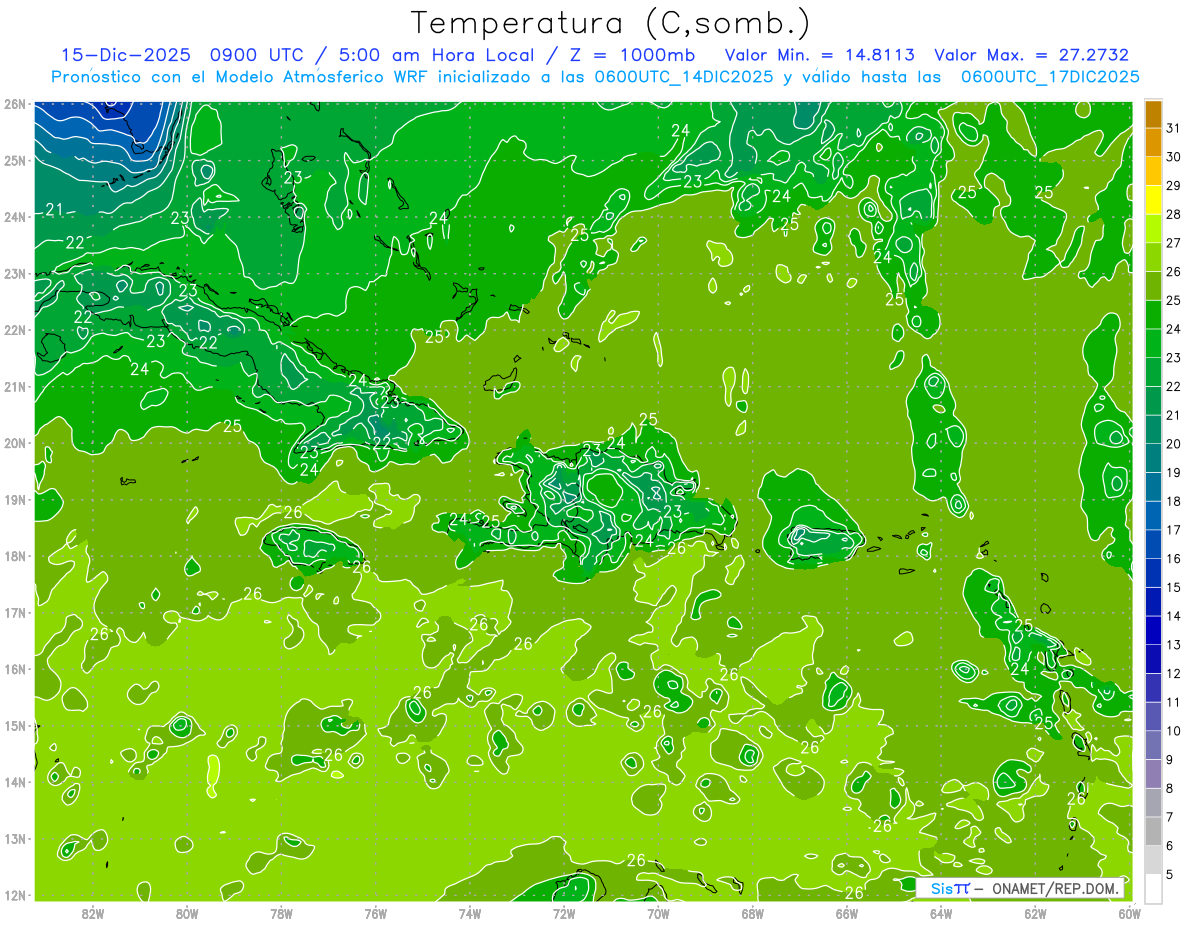Click the longitude axis label "70W"
The width and height of the screenshot is (1200, 927).
coord(658,913)
